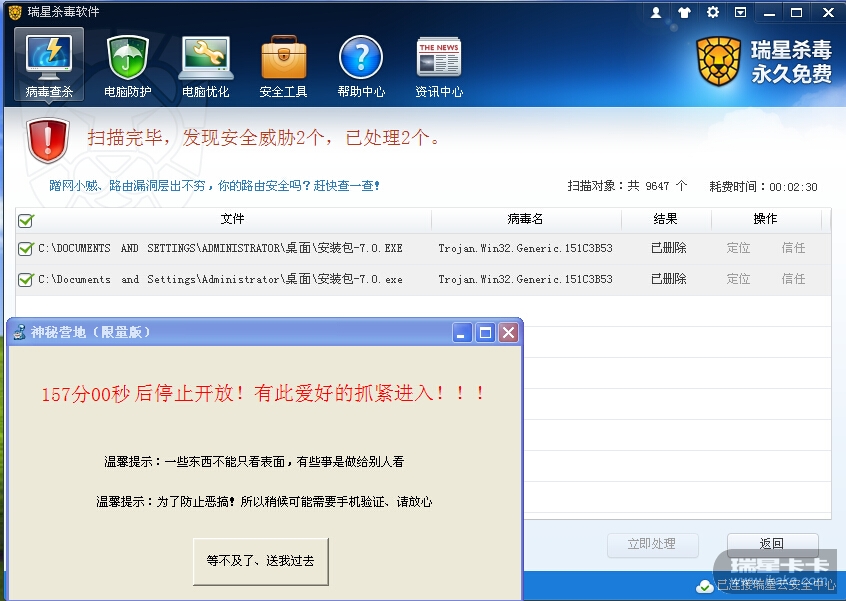This screenshot has width=846, height=601.
Task: Click the user account icon in title bar
Action: [656, 12]
